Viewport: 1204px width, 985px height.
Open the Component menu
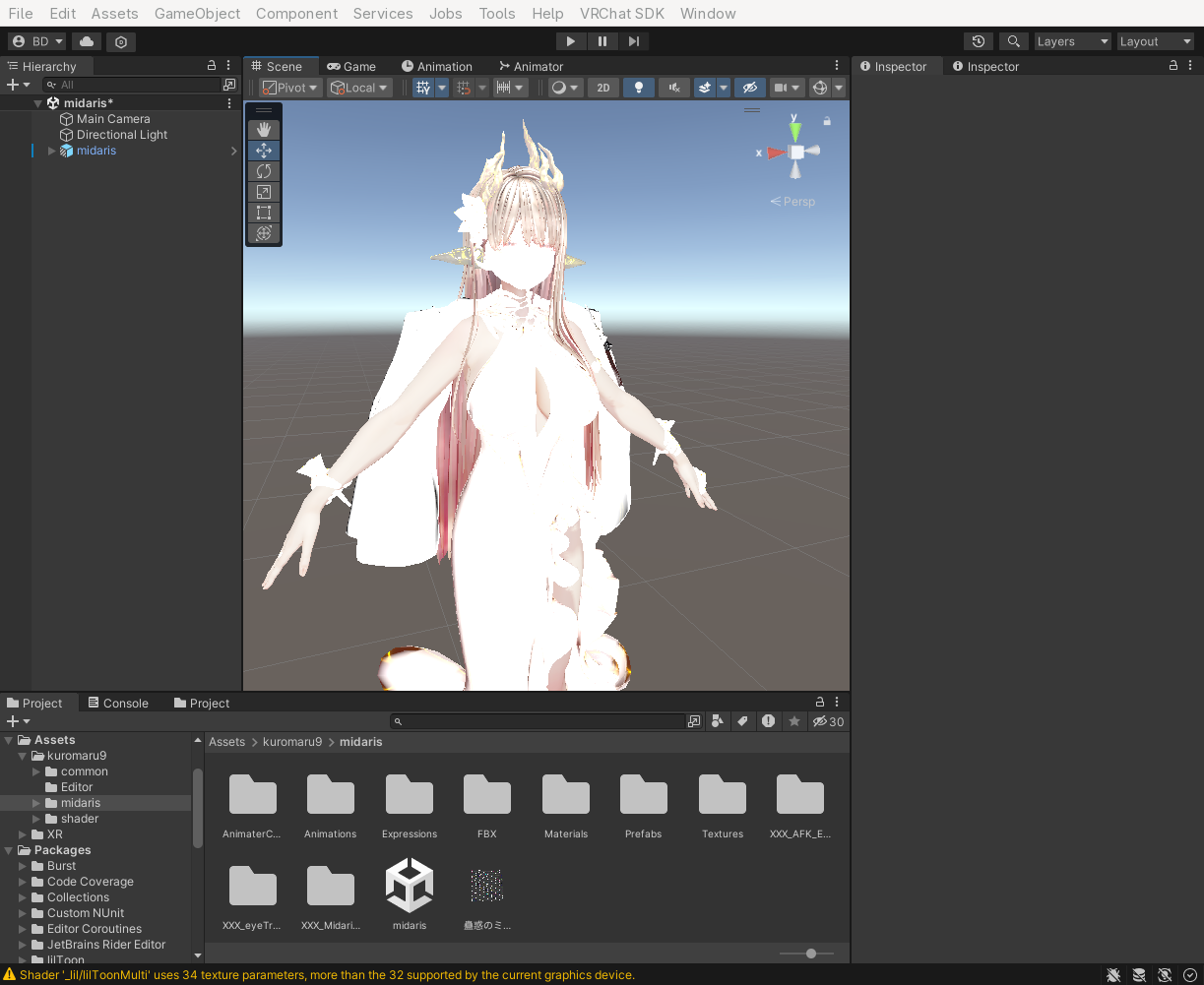click(296, 14)
